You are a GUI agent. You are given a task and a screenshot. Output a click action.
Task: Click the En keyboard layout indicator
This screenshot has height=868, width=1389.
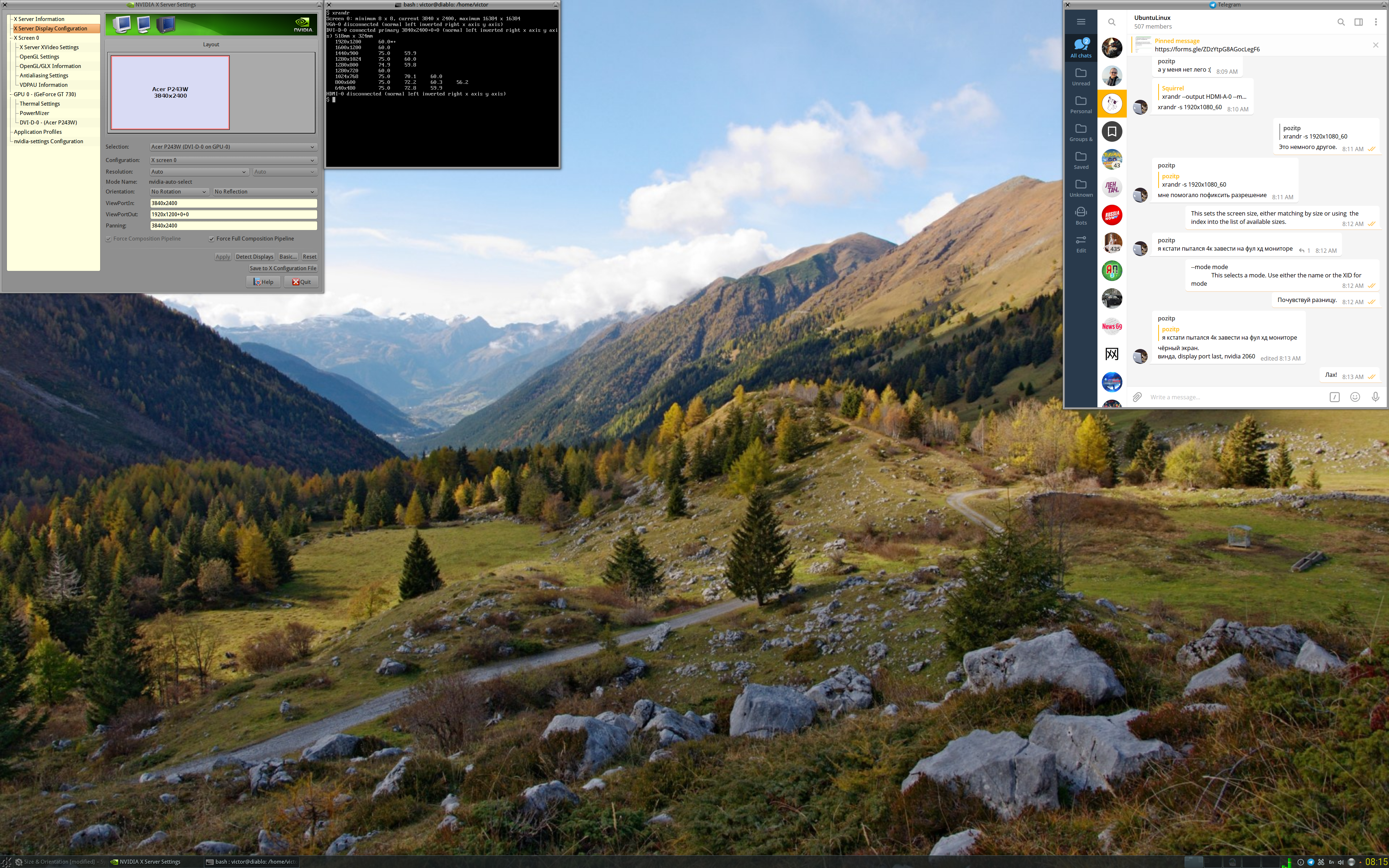tap(1331, 862)
